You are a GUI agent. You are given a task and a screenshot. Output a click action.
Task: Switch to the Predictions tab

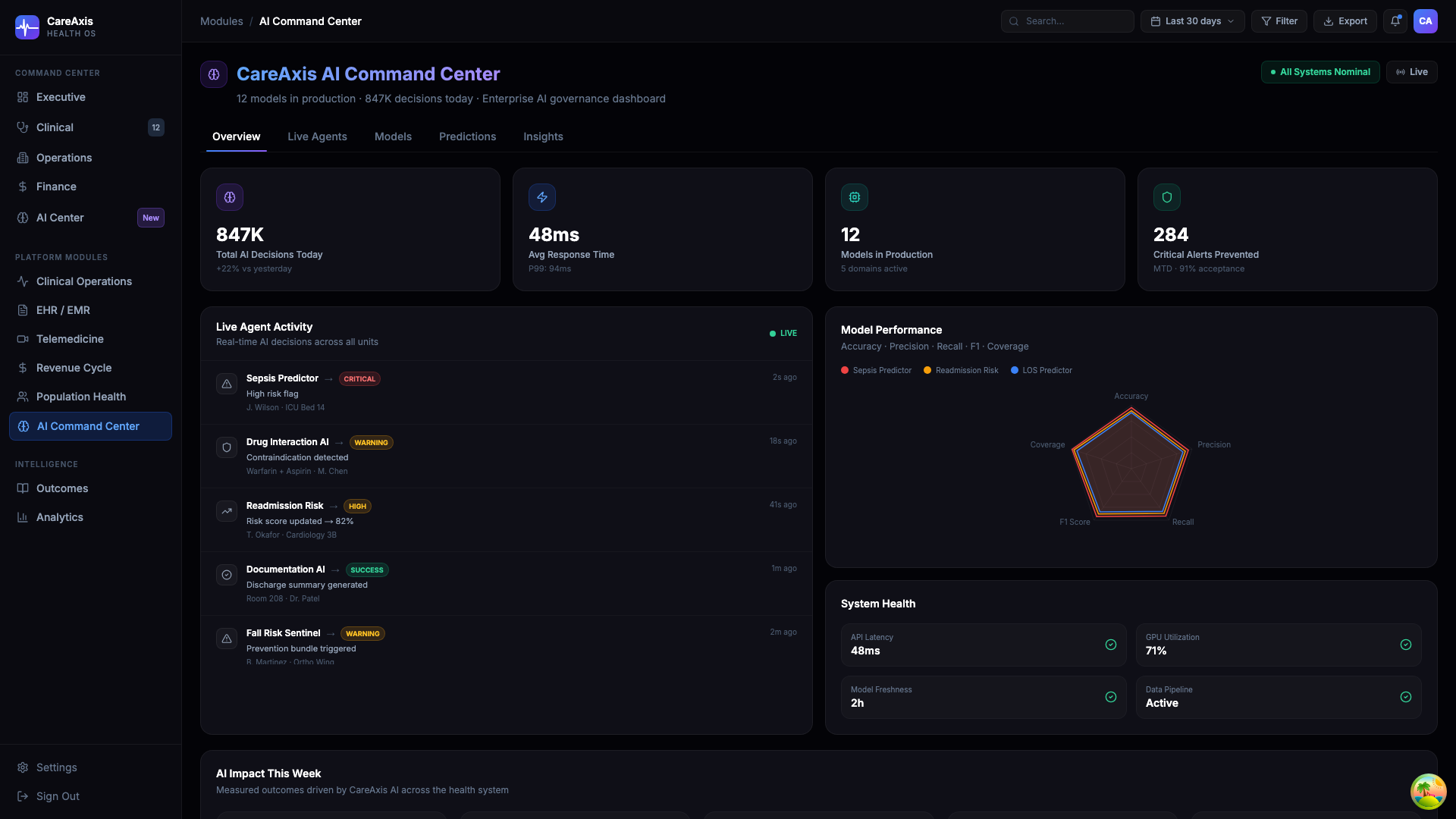click(x=467, y=136)
